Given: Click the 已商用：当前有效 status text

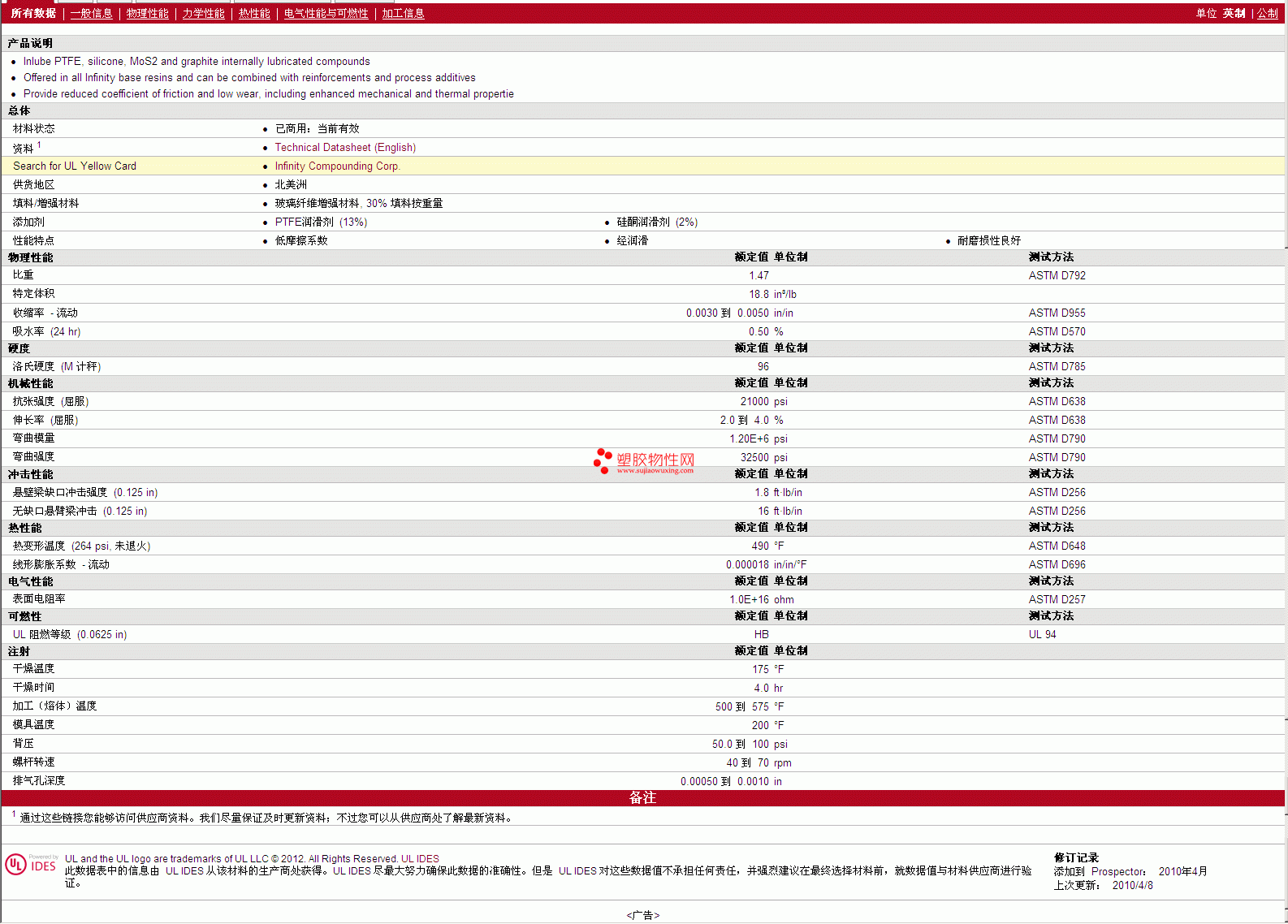Looking at the screenshot, I should (317, 129).
